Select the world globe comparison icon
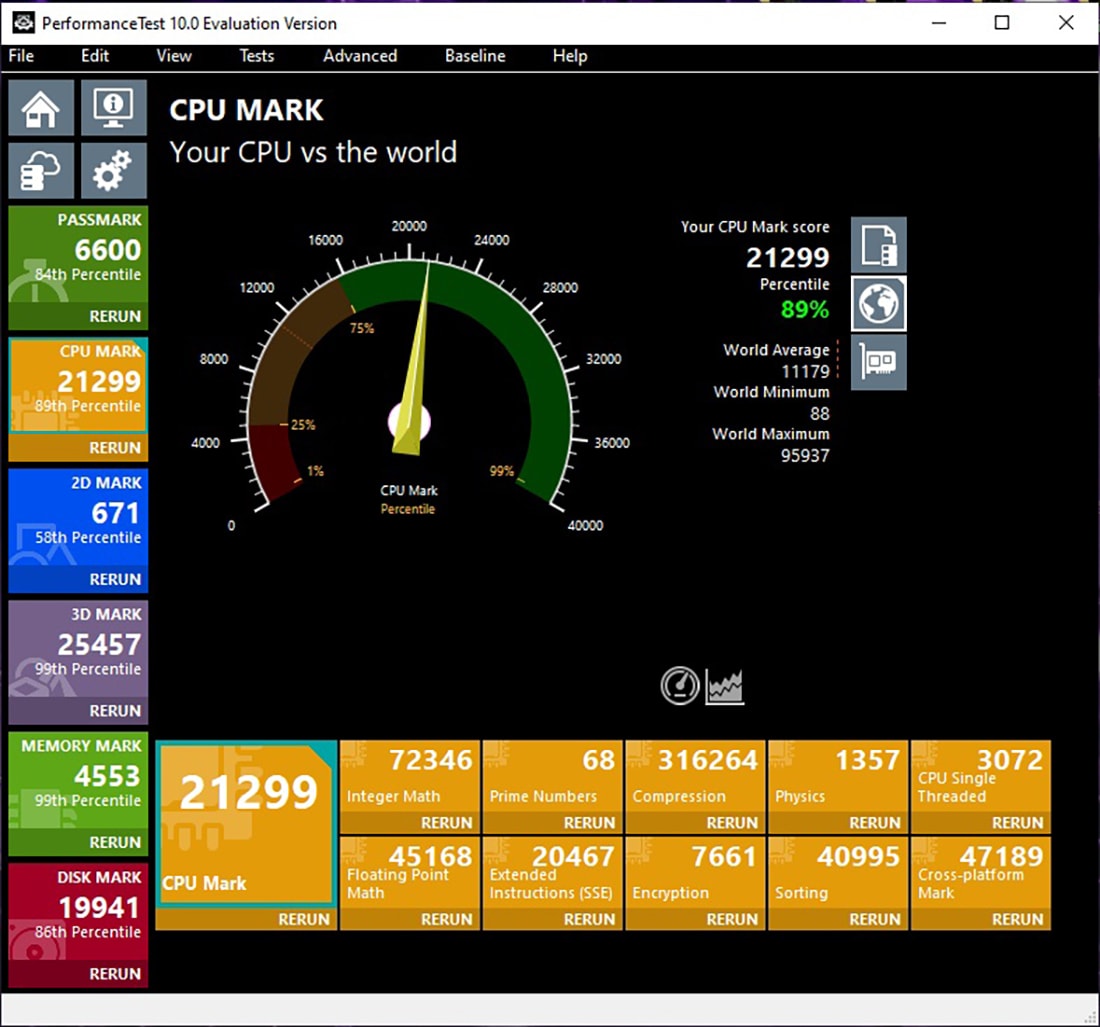This screenshot has height=1027, width=1100. [x=878, y=304]
